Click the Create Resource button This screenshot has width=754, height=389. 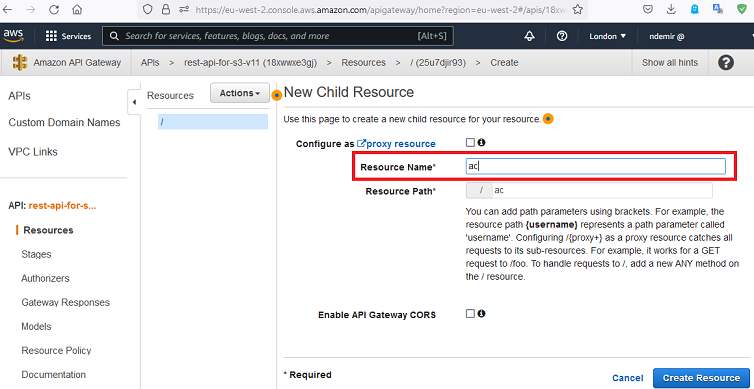point(701,378)
